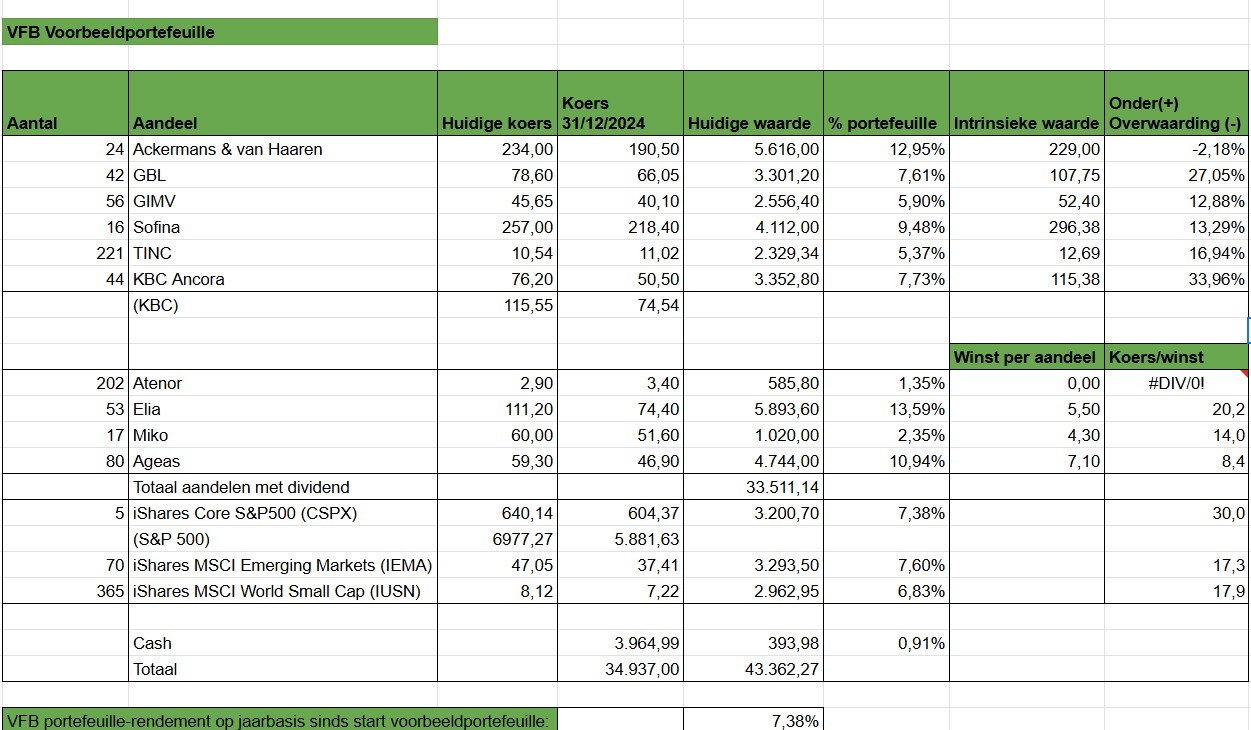The width and height of the screenshot is (1251, 730).
Task: Click the Onder(+) Overwaarding (-) header
Action: coord(1176,103)
